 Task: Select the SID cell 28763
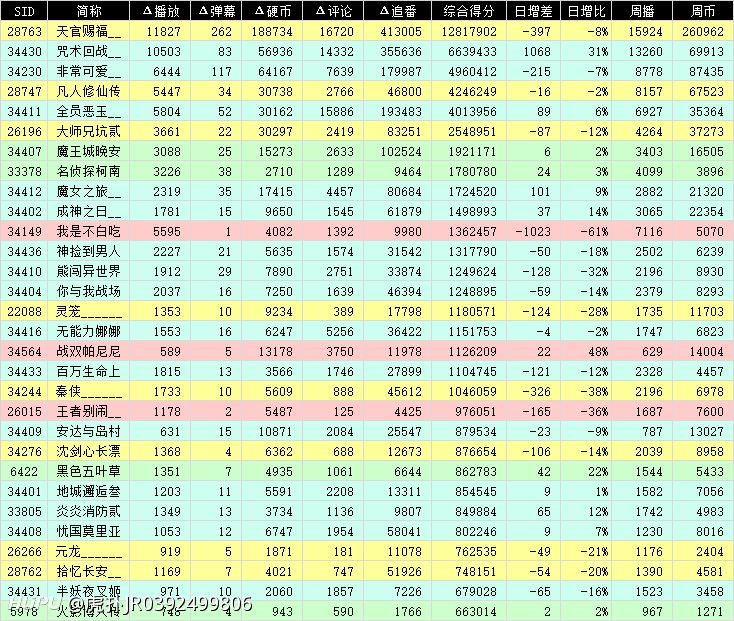[24, 31]
